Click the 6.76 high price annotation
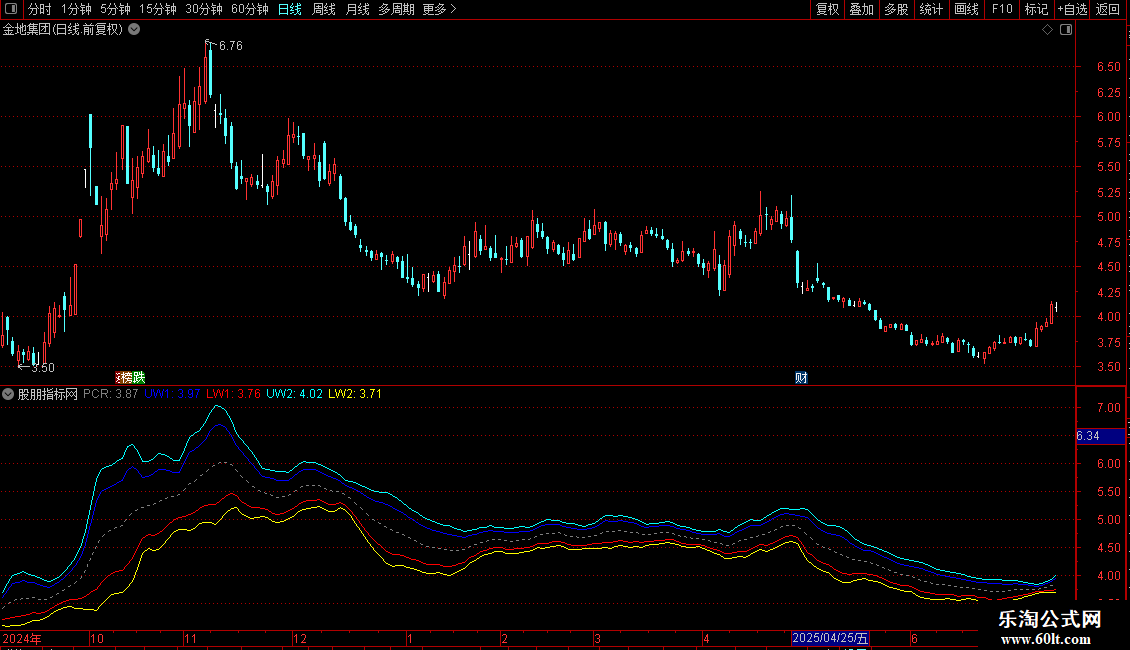1130x650 pixels. point(231,46)
